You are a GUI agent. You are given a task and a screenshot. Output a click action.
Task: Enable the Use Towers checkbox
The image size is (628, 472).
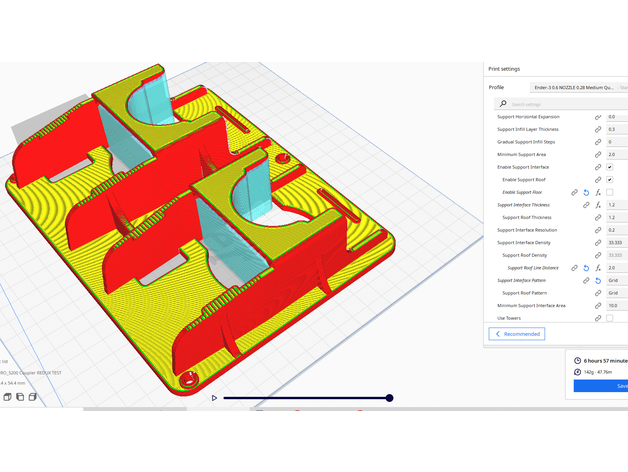coord(610,318)
